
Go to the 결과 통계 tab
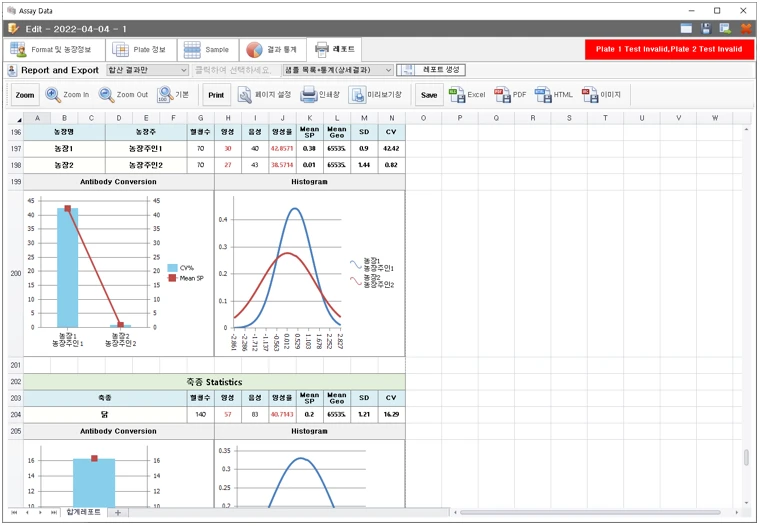[x=273, y=49]
